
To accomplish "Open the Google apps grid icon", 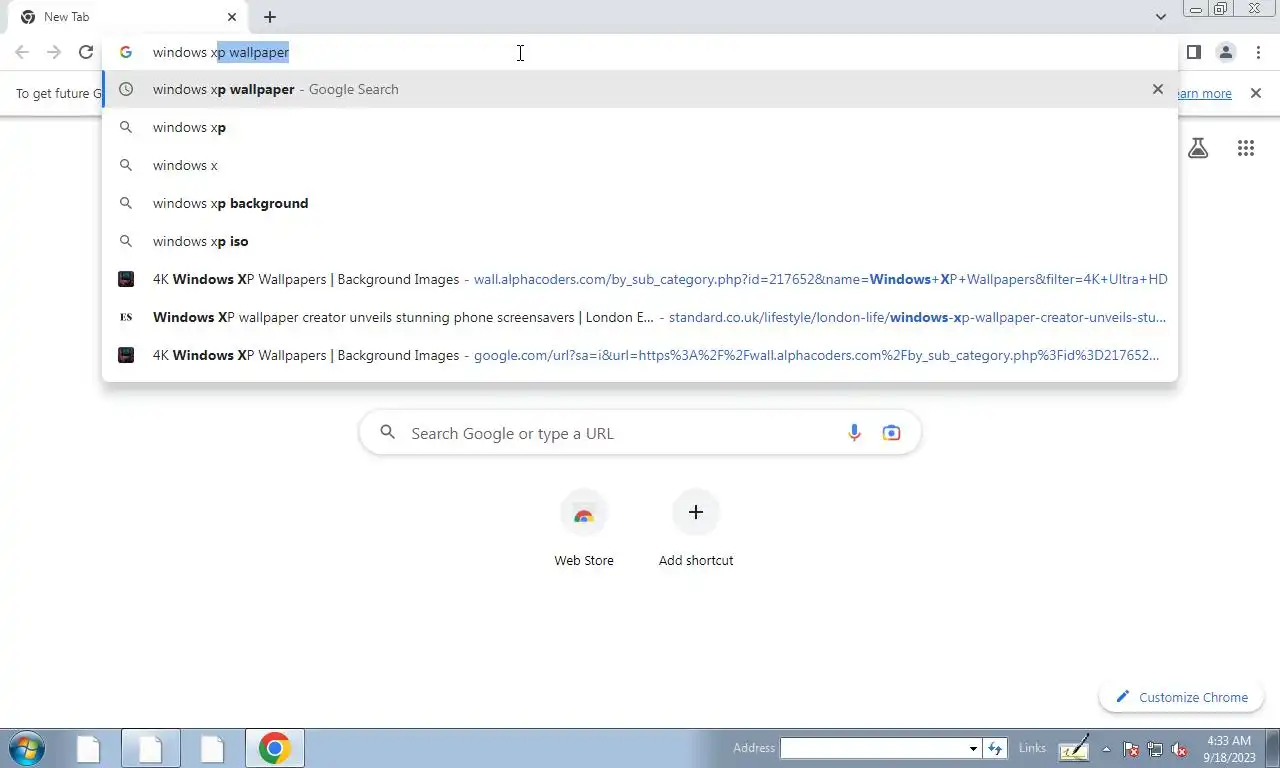I will click(x=1245, y=148).
